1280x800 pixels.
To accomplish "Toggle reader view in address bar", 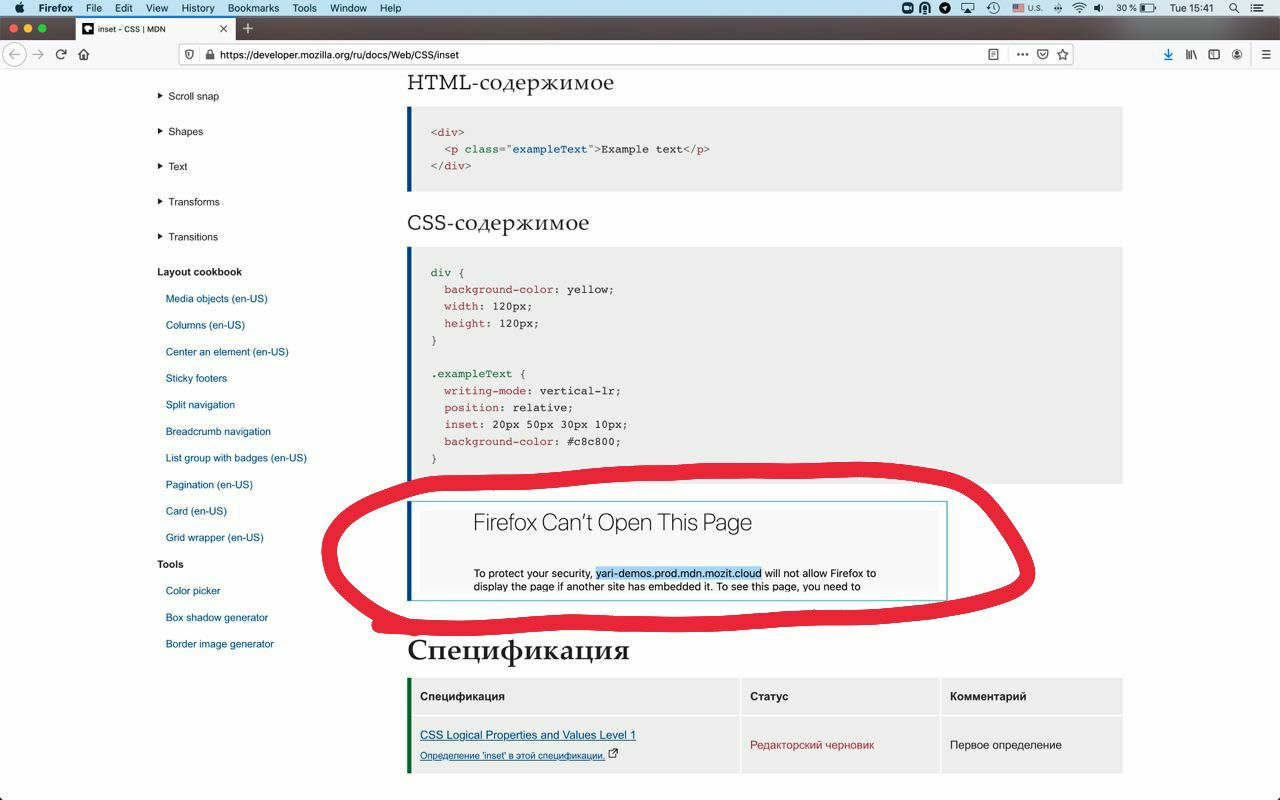I will (993, 55).
